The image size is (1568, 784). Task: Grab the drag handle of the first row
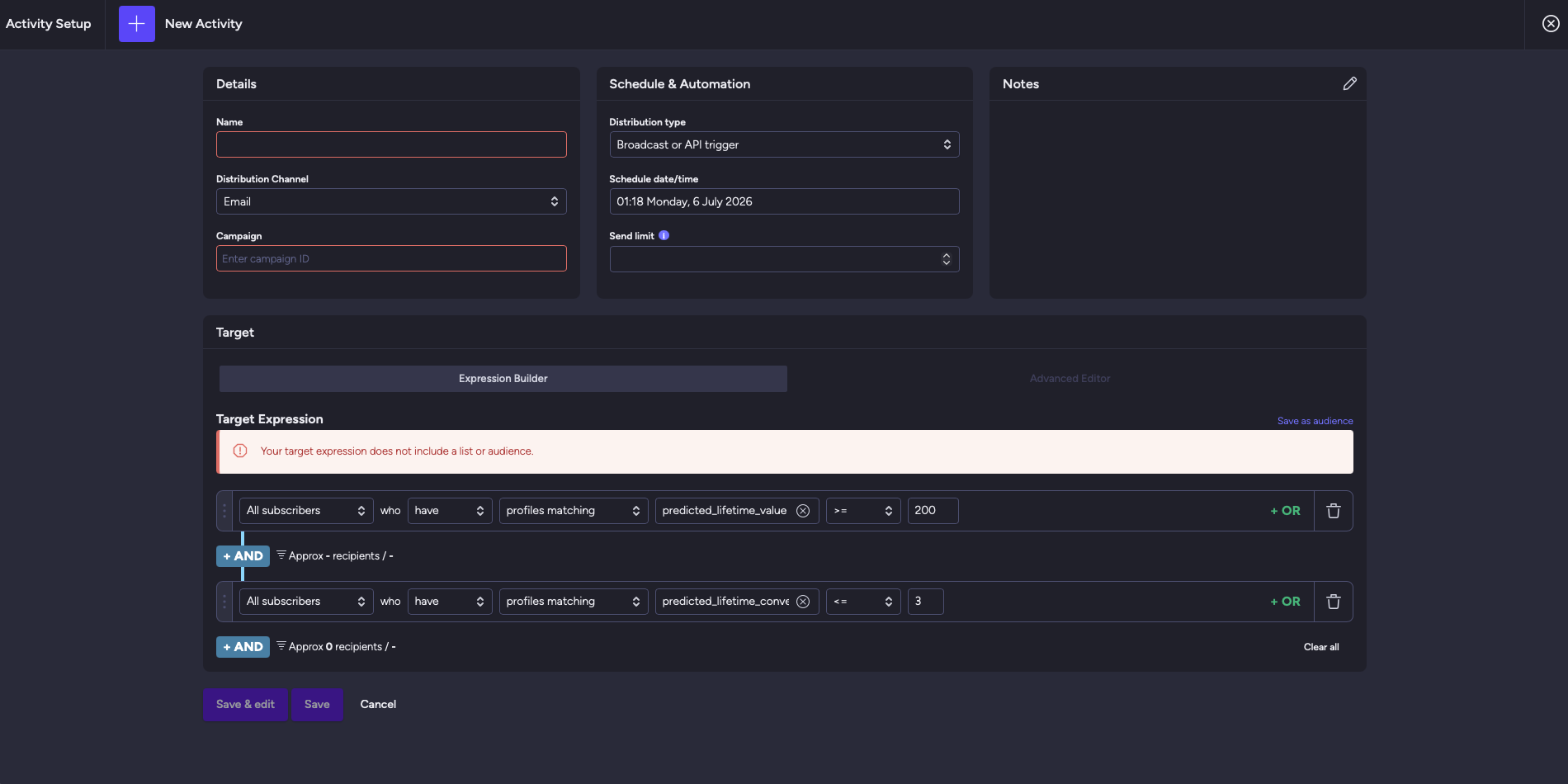(224, 511)
